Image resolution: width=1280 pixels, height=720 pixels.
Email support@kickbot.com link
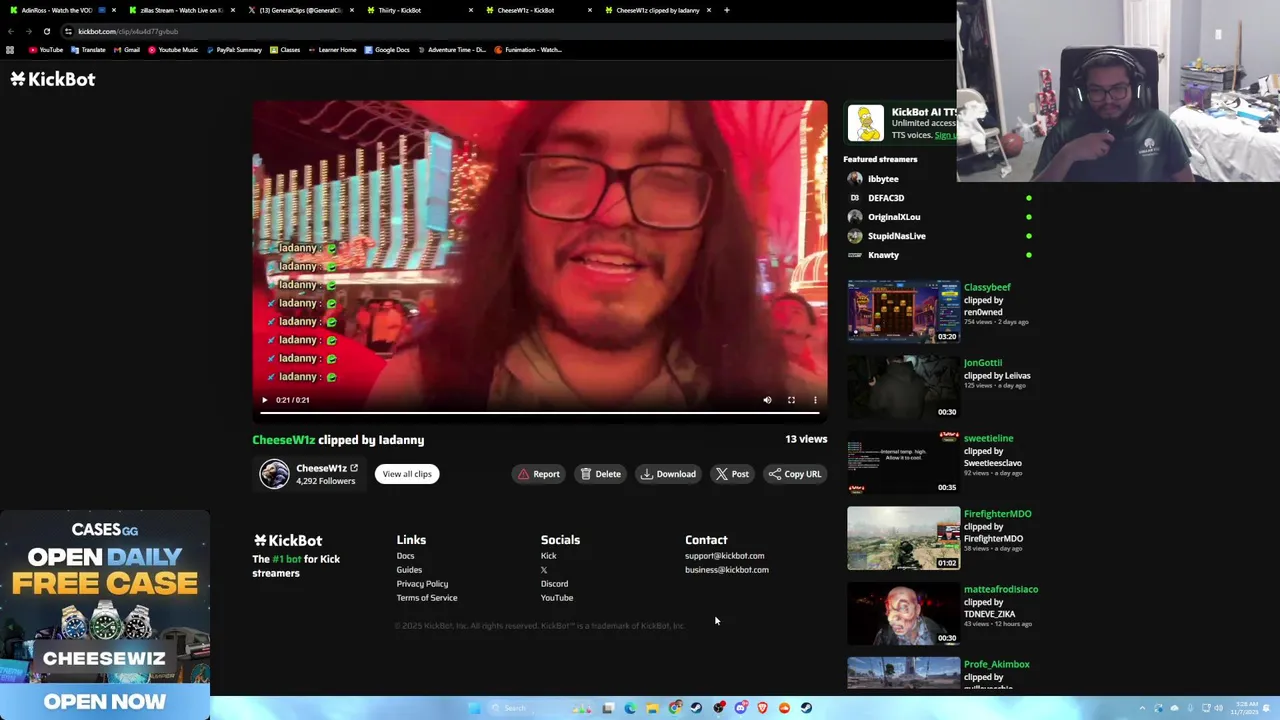click(x=724, y=556)
